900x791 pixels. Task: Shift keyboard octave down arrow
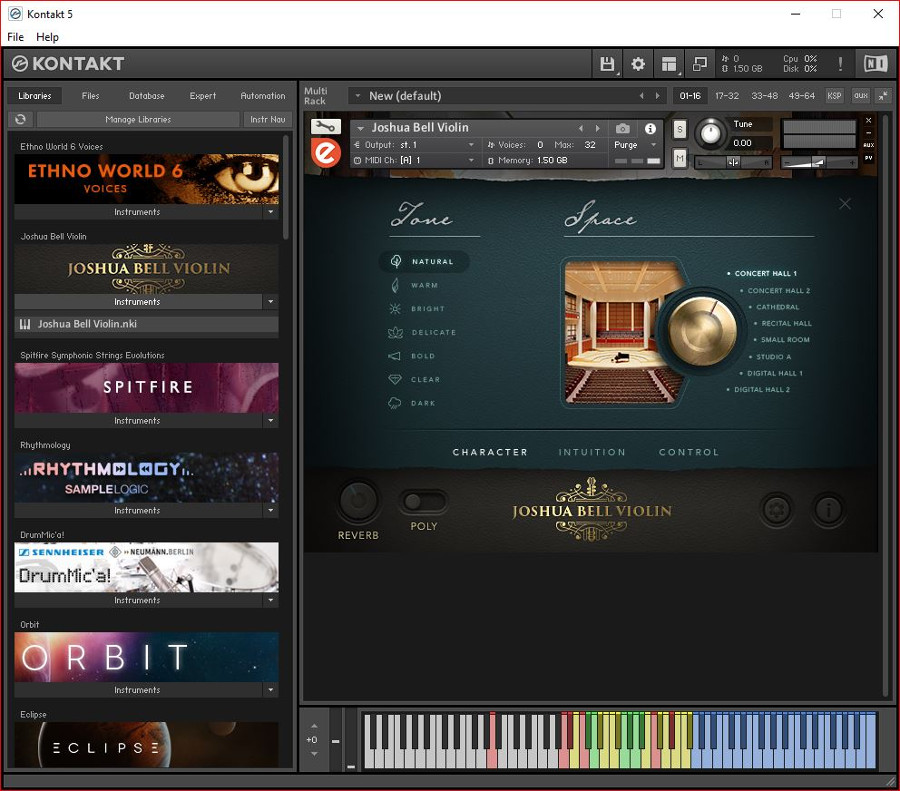tap(314, 754)
